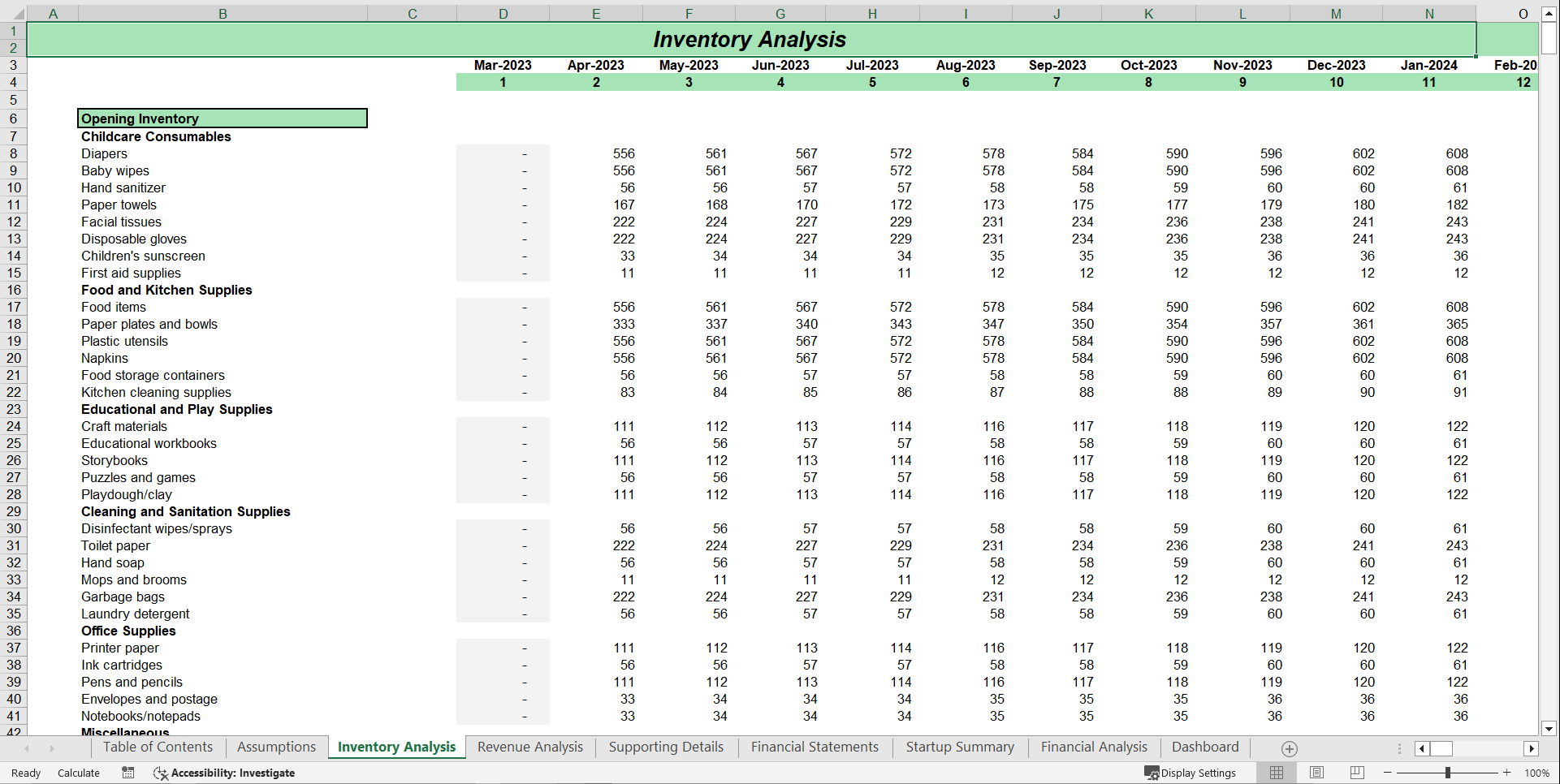The height and width of the screenshot is (784, 1560).
Task: Switch to Page Layout view
Action: [1316, 773]
